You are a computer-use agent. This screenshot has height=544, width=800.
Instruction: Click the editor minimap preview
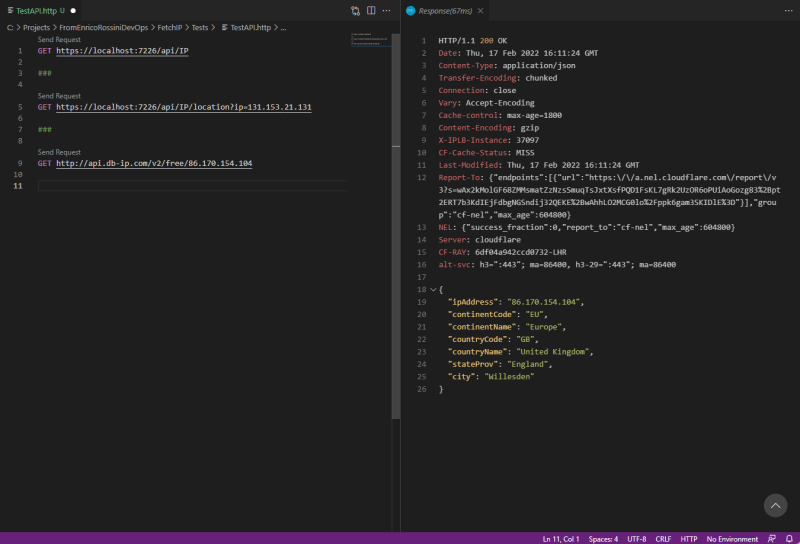pyautogui.click(x=371, y=40)
